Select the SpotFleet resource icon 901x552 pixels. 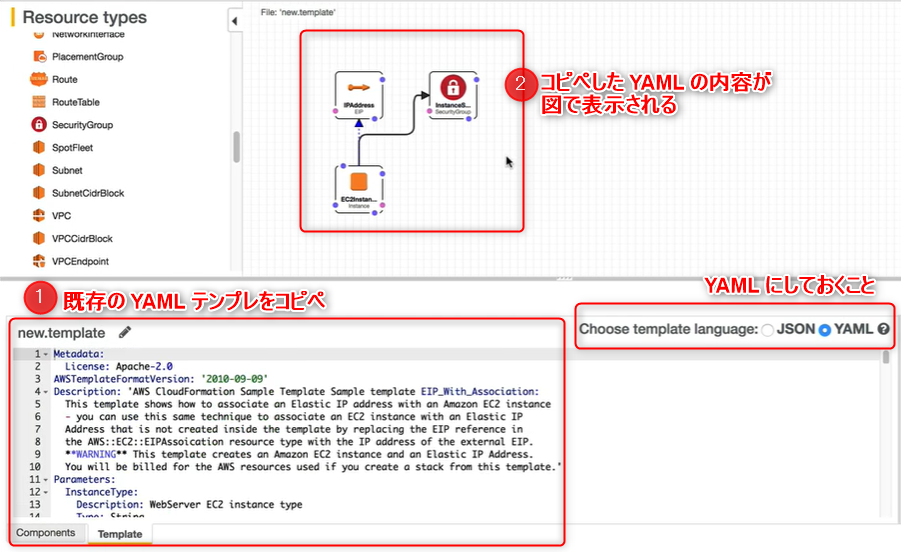pyautogui.click(x=38, y=147)
